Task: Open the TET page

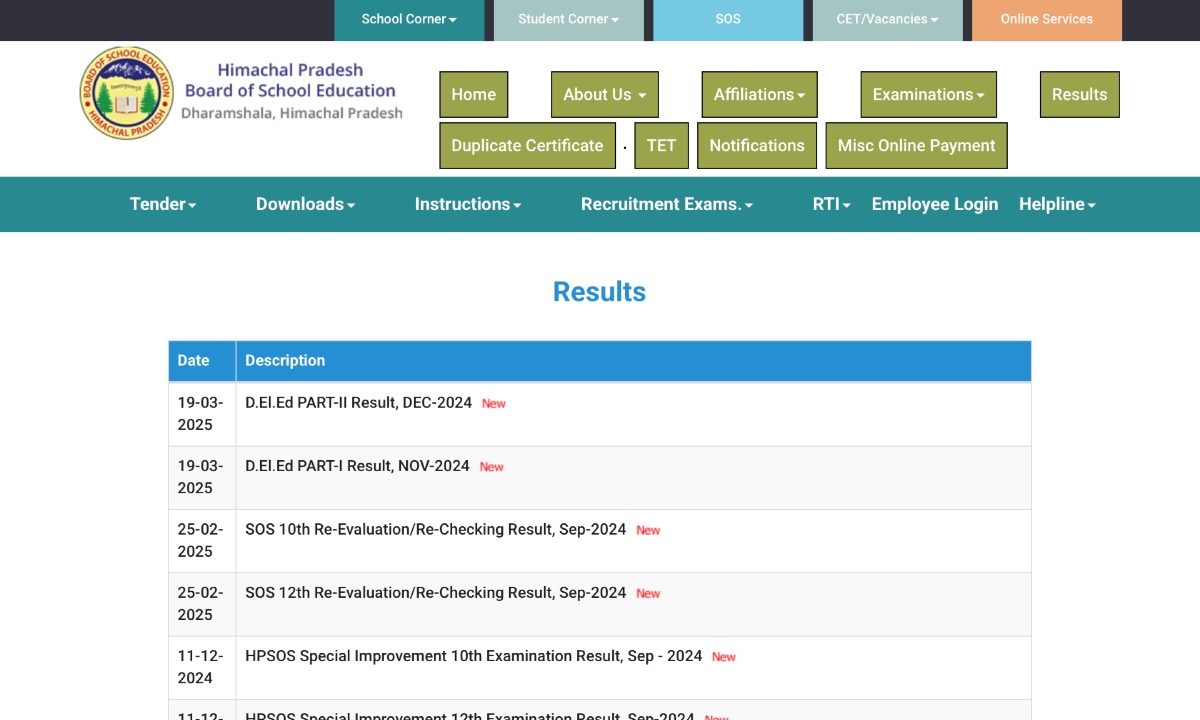Action: tap(662, 146)
